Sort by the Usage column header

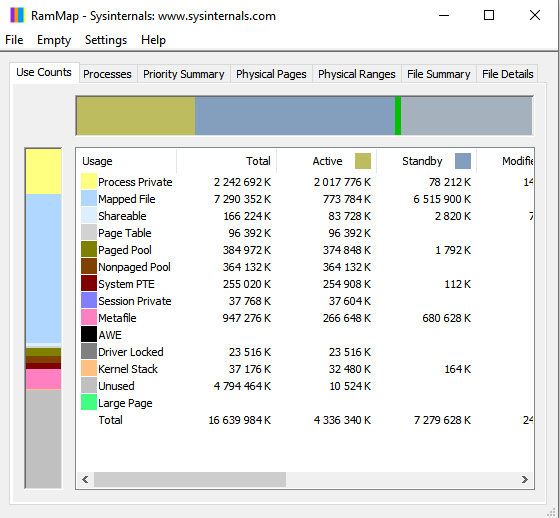click(126, 161)
